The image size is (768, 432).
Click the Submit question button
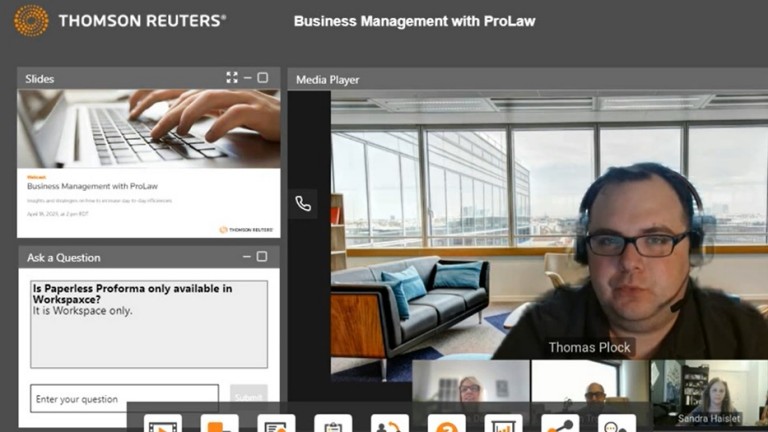coord(249,398)
